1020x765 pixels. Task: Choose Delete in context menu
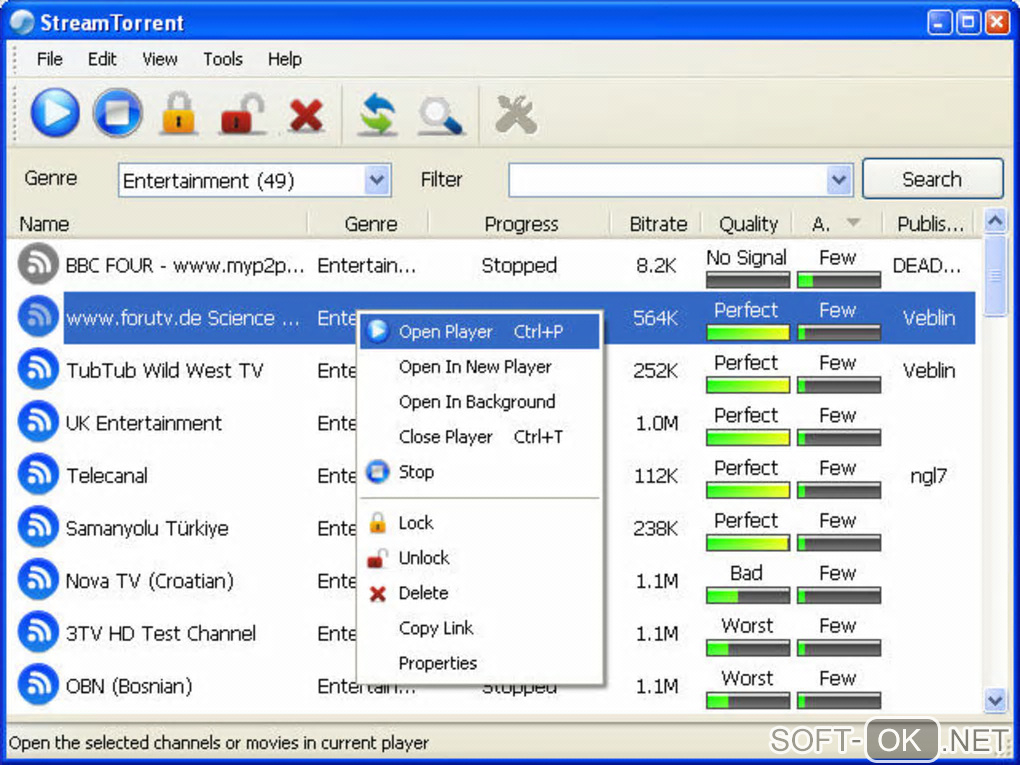[479, 593]
